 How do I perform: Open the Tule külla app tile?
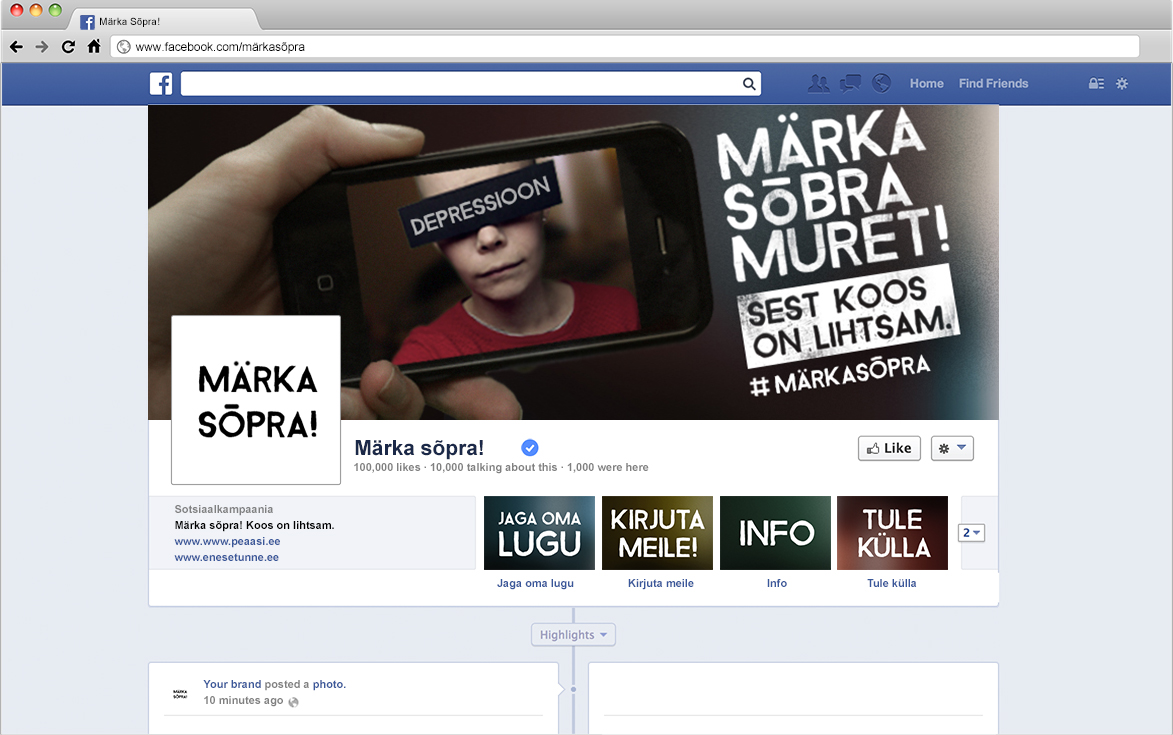tap(892, 533)
